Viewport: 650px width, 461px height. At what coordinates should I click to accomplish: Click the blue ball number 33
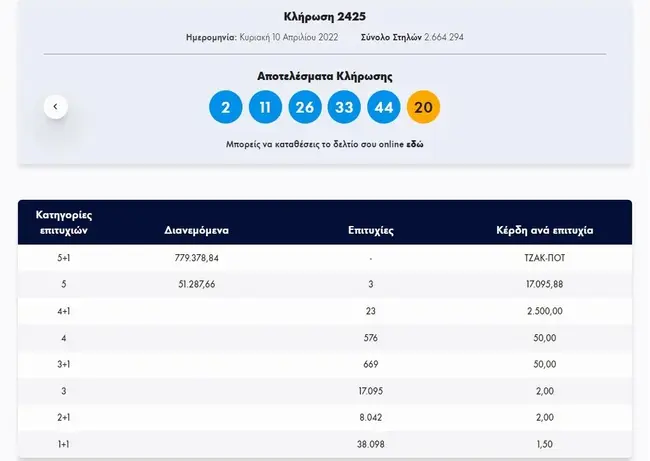(344, 107)
